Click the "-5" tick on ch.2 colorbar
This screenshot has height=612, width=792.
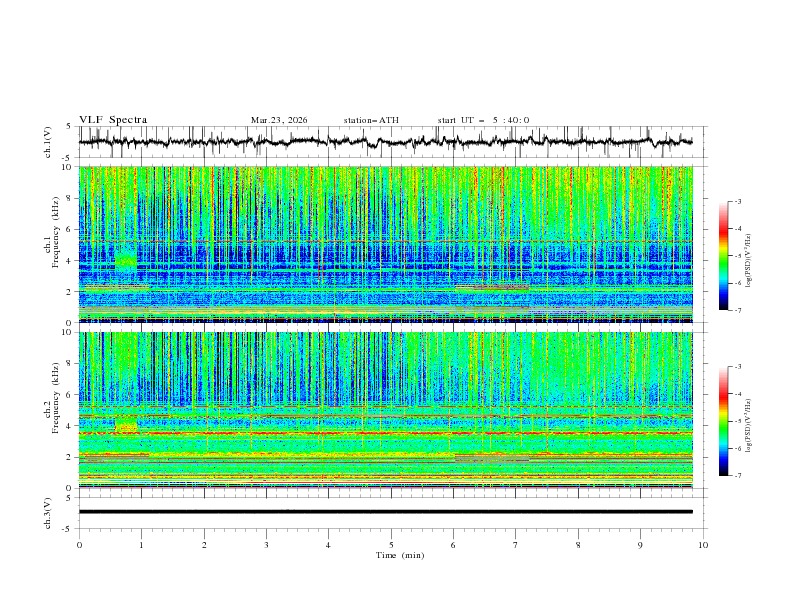(737, 421)
